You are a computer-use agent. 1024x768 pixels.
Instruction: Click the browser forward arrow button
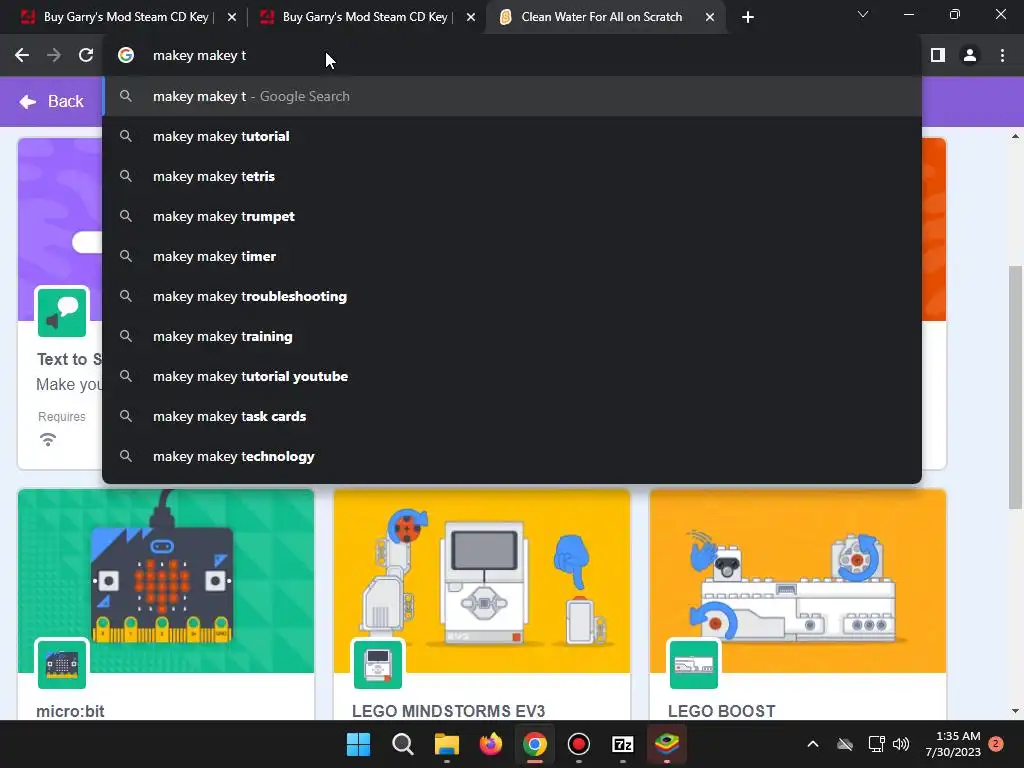[54, 56]
